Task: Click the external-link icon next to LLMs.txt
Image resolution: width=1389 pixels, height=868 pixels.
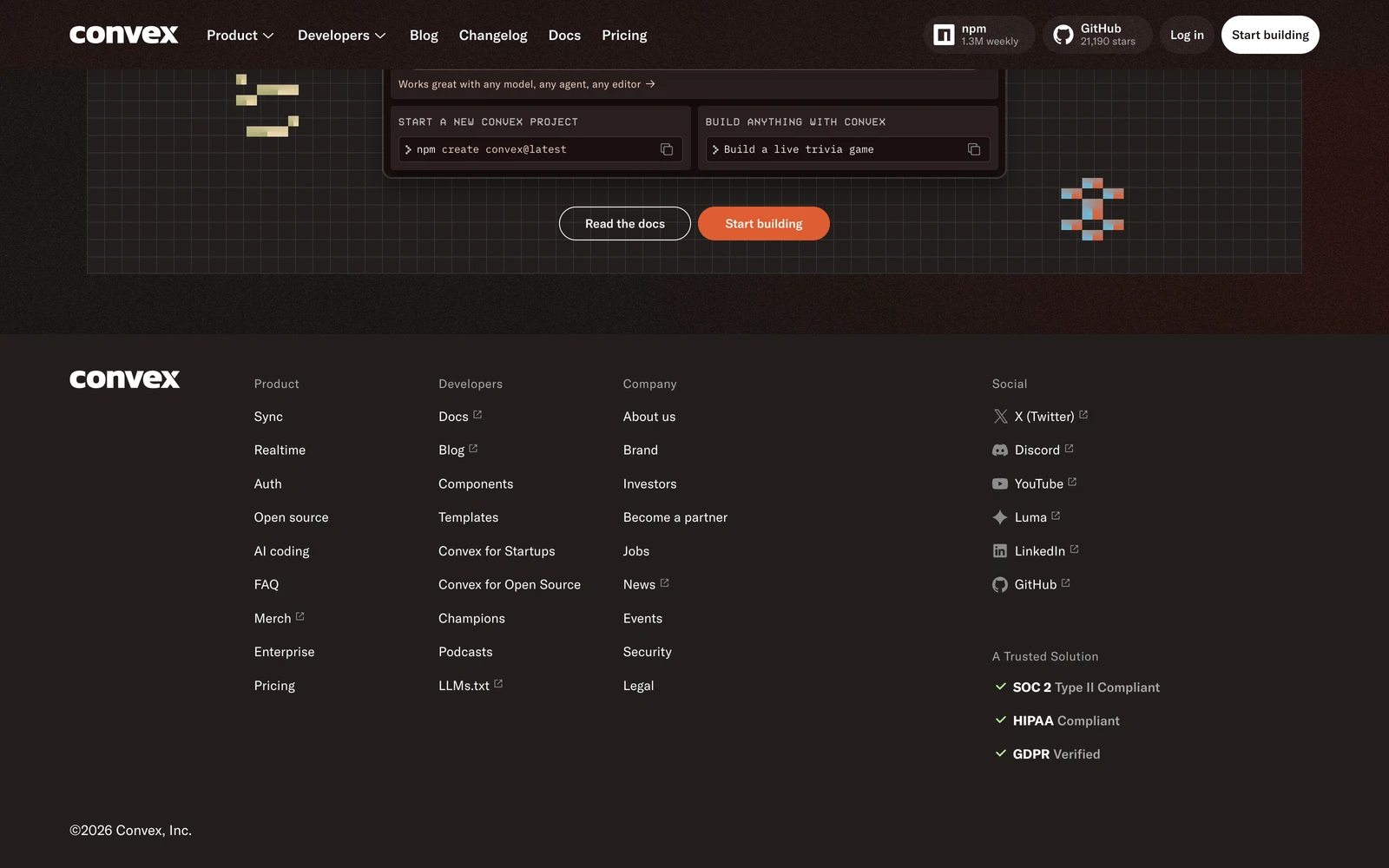Action: click(498, 684)
